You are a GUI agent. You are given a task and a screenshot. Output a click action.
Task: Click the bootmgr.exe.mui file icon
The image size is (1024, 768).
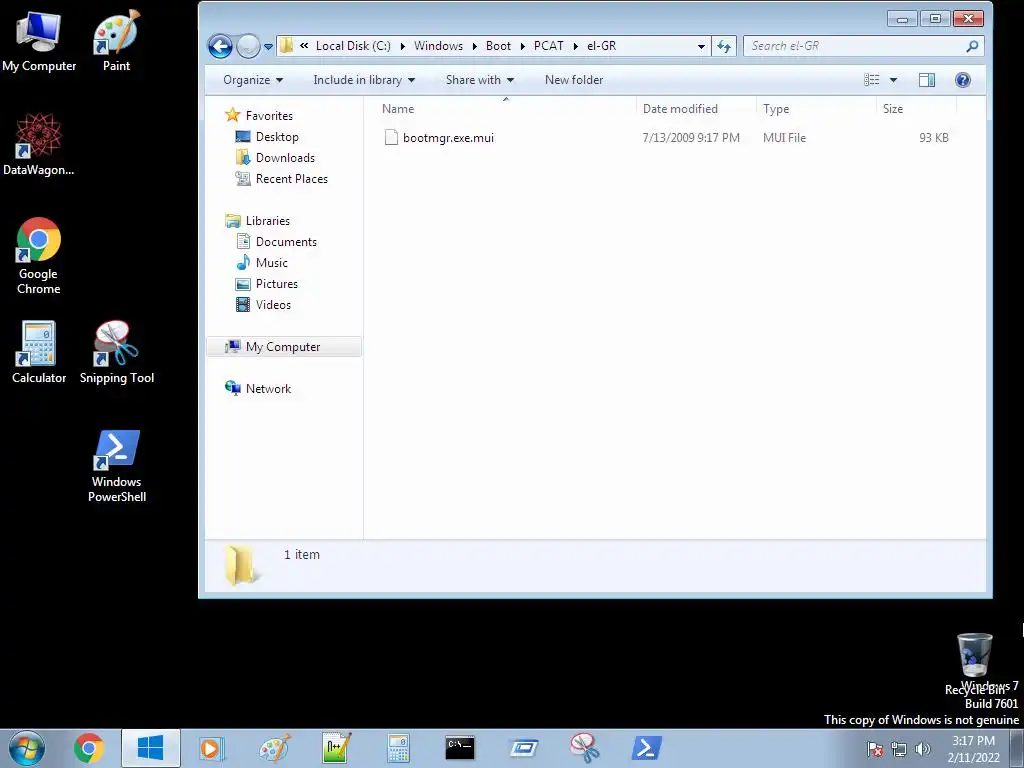[x=391, y=137]
